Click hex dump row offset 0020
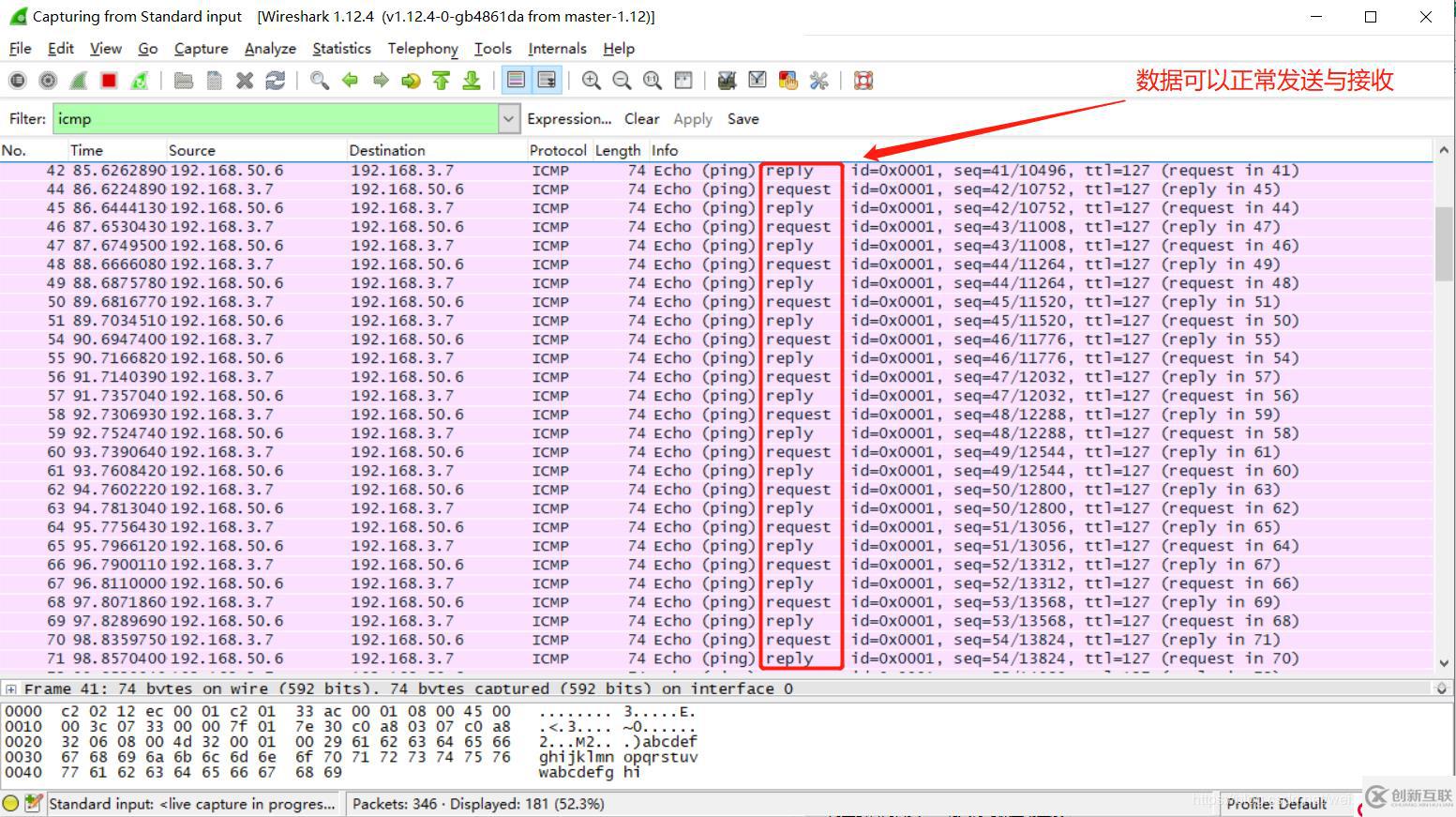The height and width of the screenshot is (817, 1456). point(352,742)
